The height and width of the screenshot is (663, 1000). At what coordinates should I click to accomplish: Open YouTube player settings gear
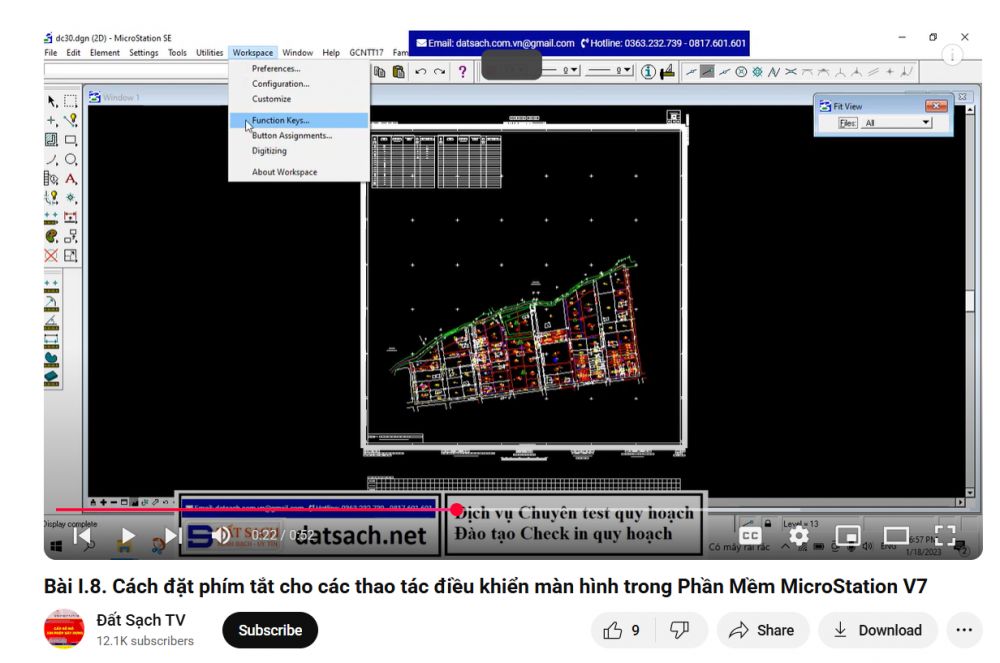[x=799, y=536]
